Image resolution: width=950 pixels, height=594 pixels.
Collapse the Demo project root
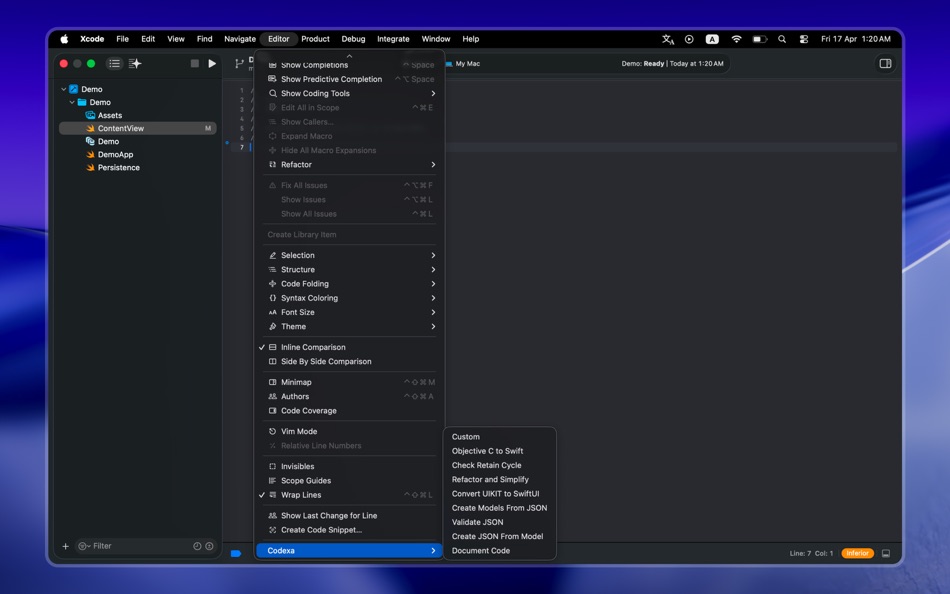pos(64,89)
